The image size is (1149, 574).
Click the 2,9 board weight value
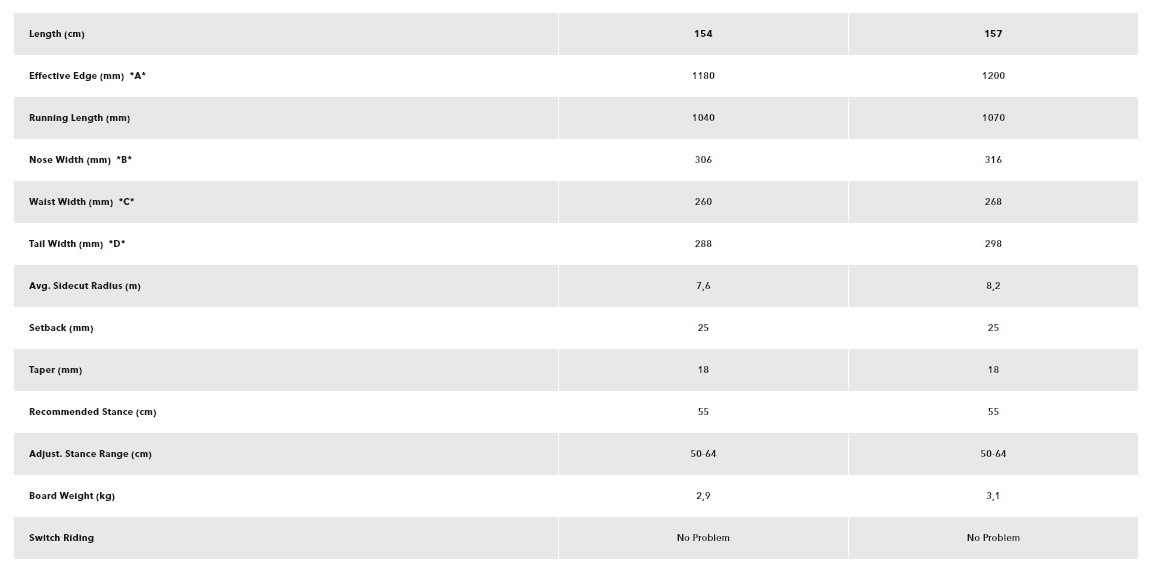(x=703, y=496)
